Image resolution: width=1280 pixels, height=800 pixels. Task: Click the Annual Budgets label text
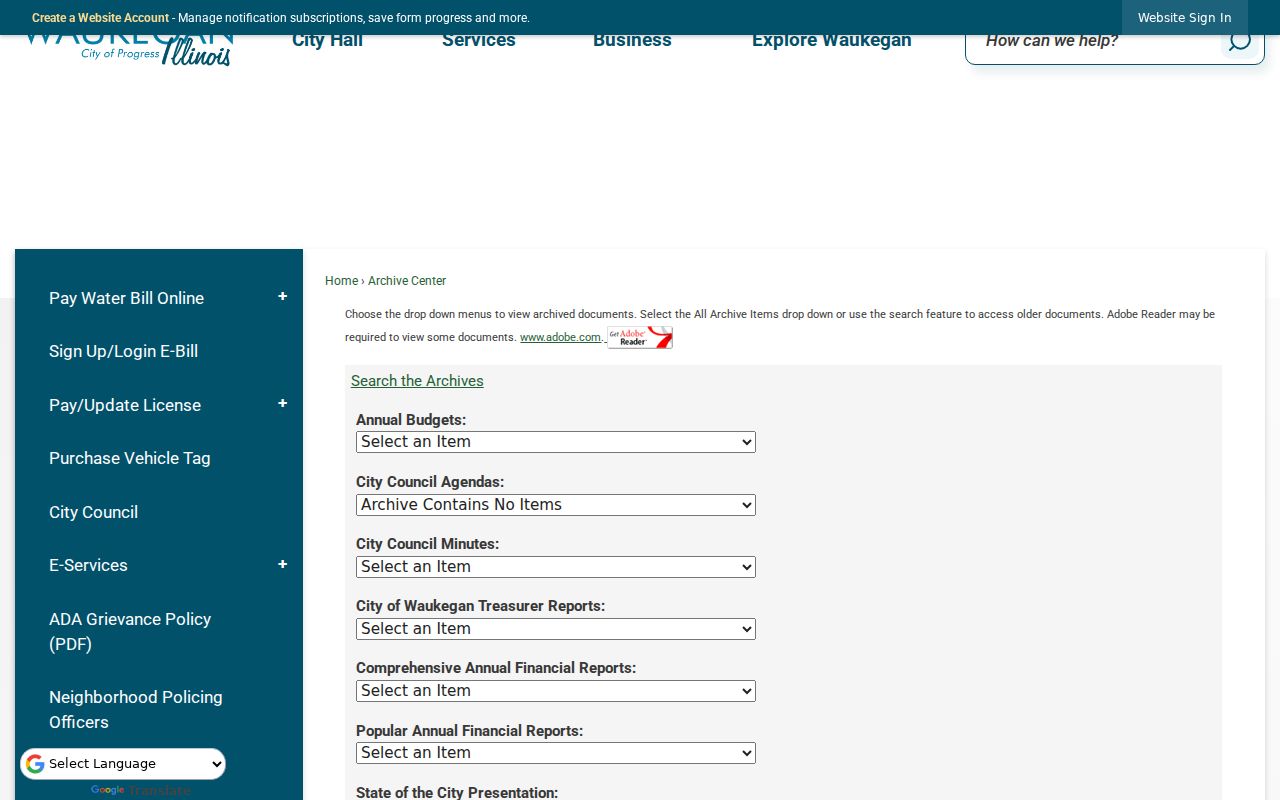(411, 420)
